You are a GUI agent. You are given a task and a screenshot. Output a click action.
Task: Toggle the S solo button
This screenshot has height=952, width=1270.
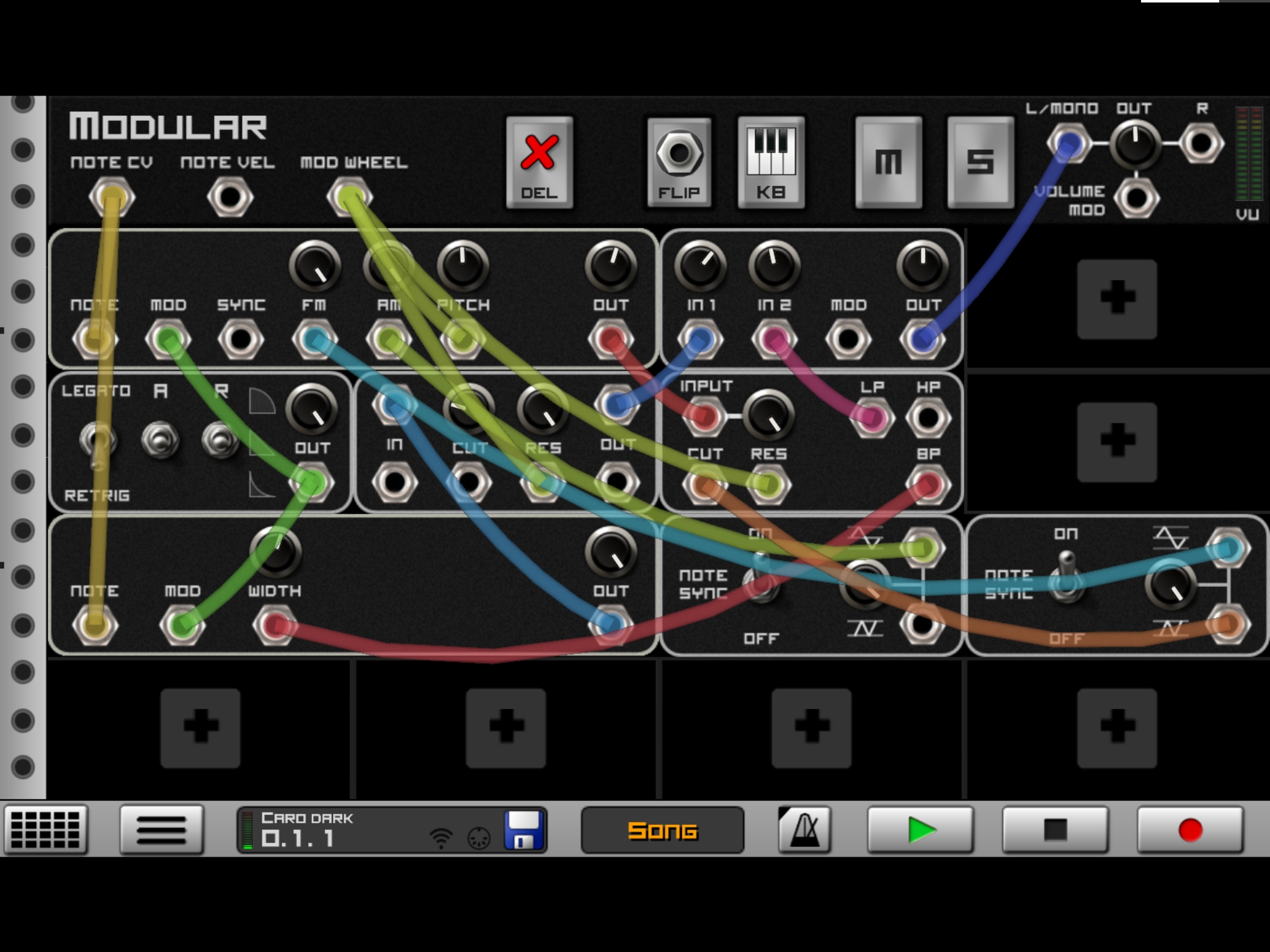pos(980,162)
